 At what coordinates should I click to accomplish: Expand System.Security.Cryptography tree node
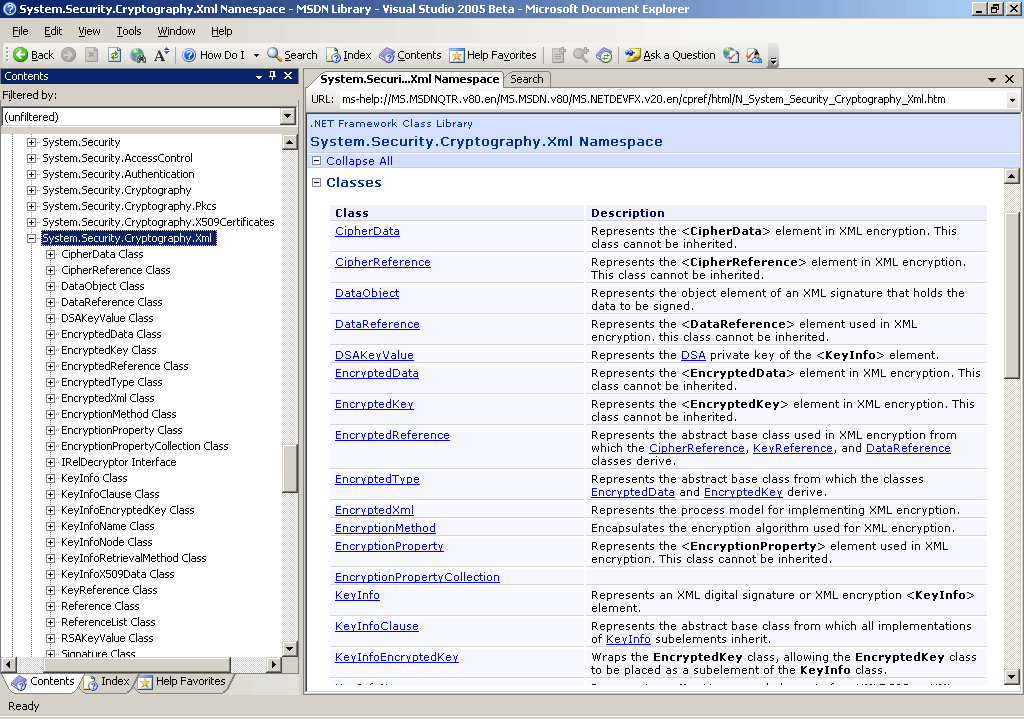pos(31,190)
